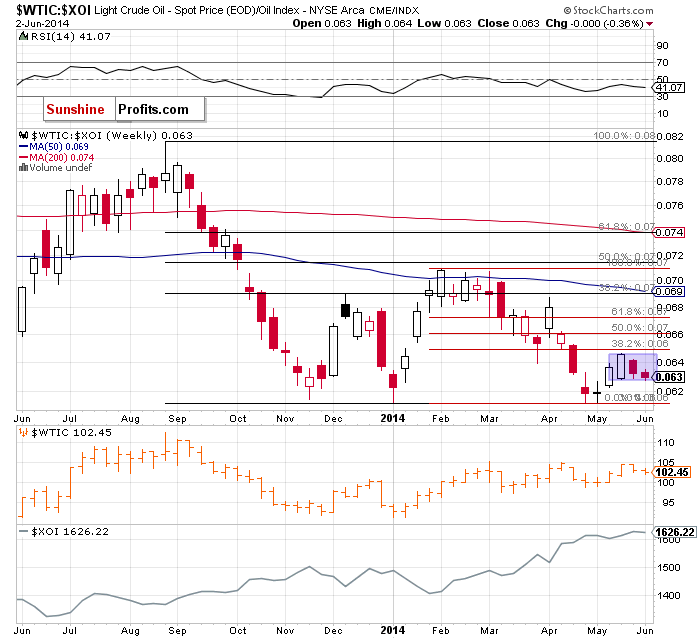Click the red MA(200) legend line marker

coord(23,157)
